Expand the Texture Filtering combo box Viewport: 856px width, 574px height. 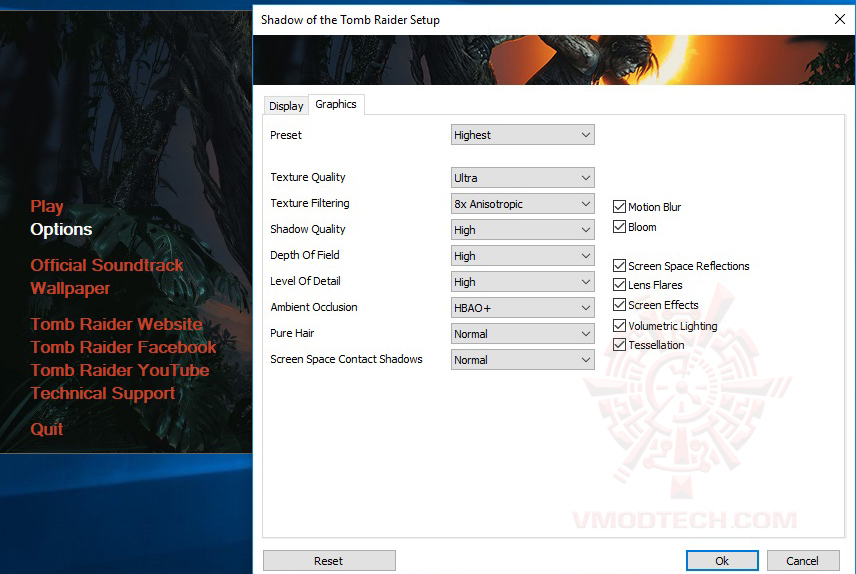pyautogui.click(x=522, y=204)
